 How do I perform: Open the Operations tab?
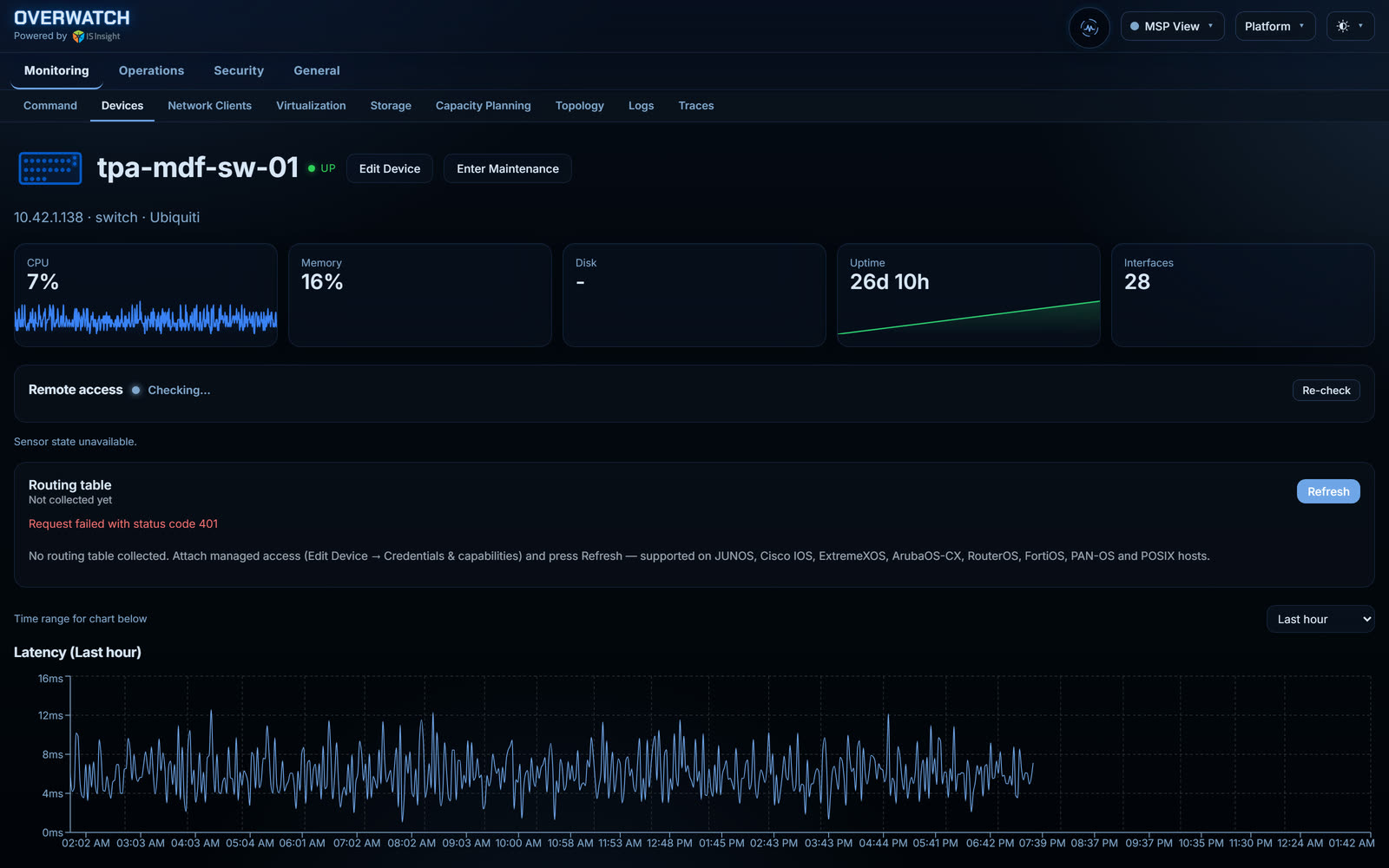point(151,70)
